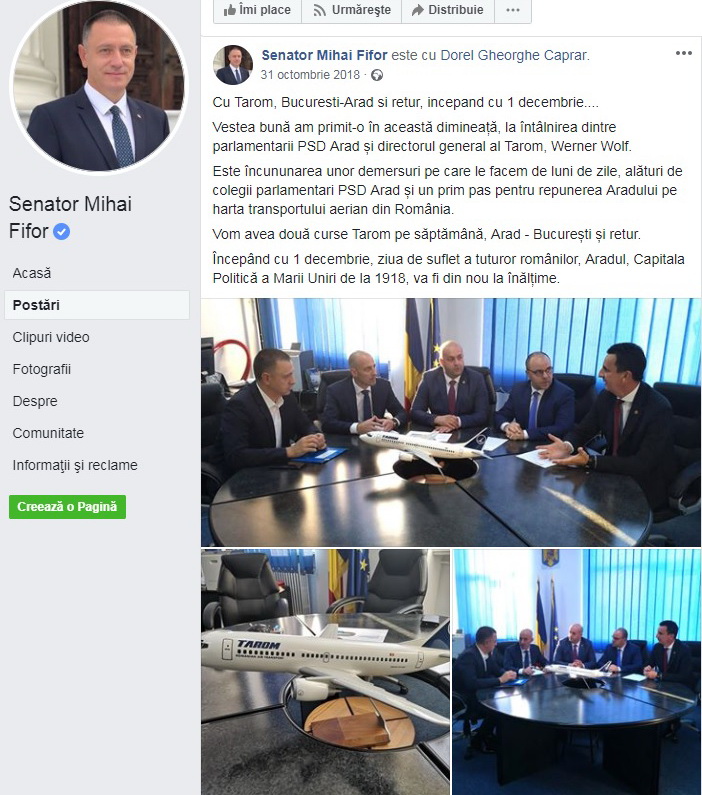Click the Îmi place thumbs-up button

pos(257,11)
